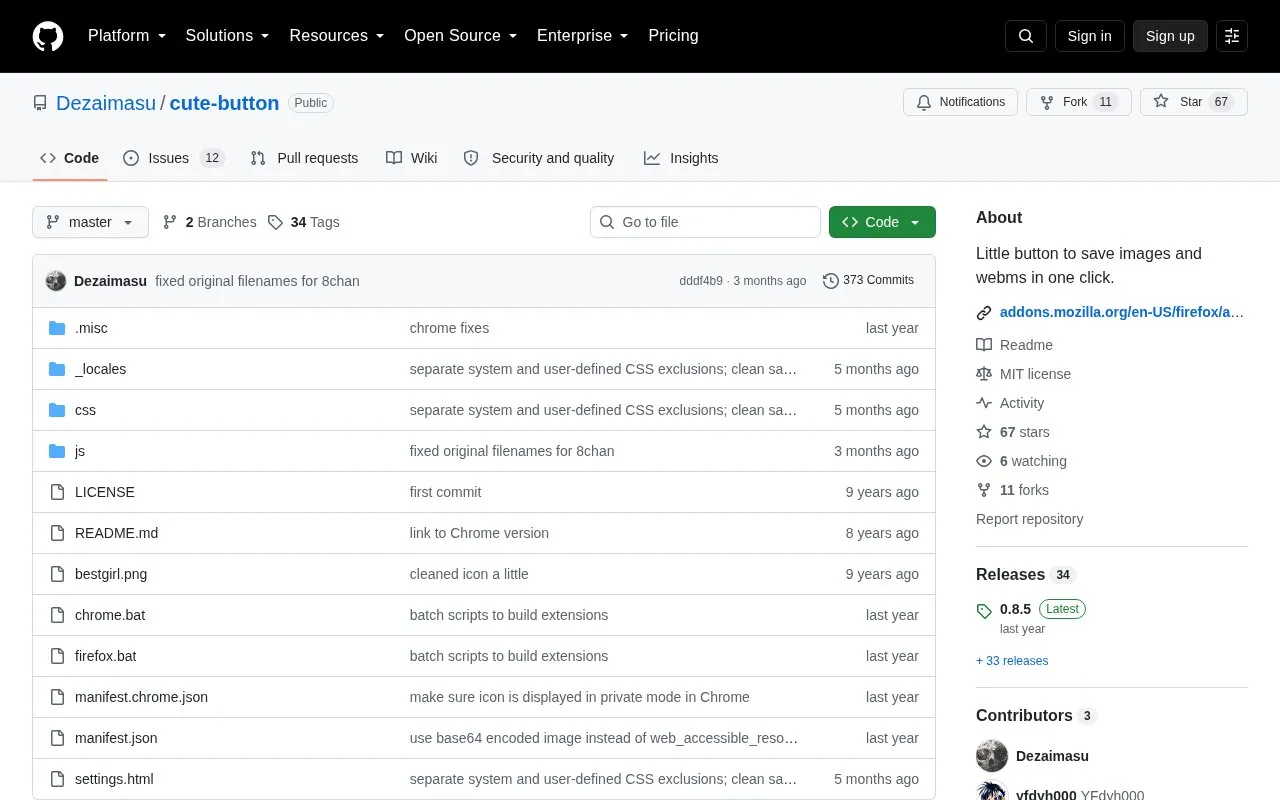View the 6 watching link
1280x800 pixels.
point(1021,461)
